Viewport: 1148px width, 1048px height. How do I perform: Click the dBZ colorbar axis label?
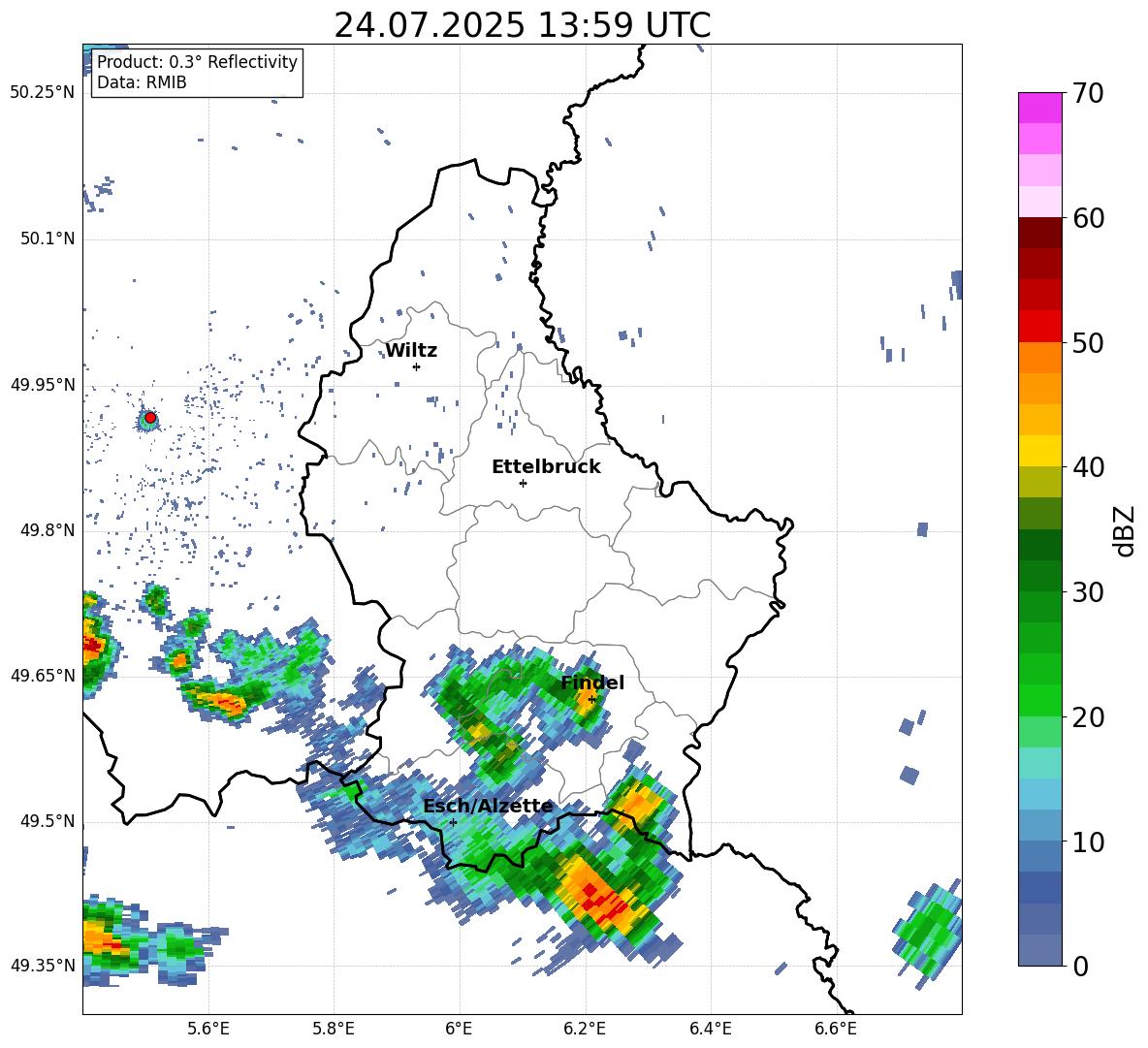1124,530
